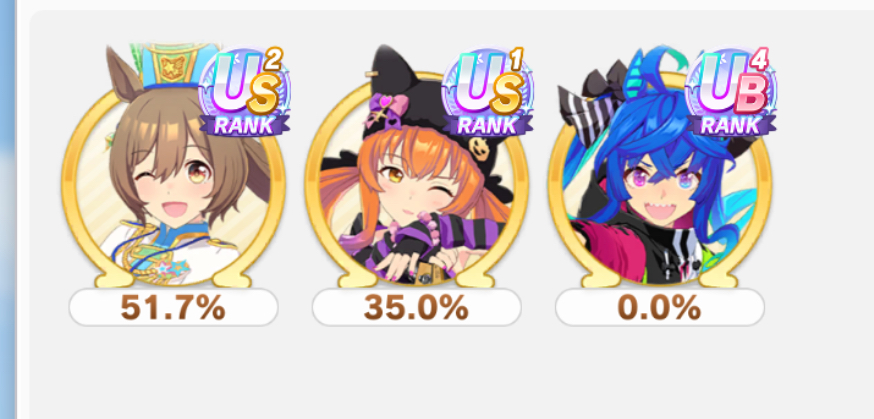Click the US1 rank badge
Image resolution: width=874 pixels, height=419 pixels.
[488, 92]
